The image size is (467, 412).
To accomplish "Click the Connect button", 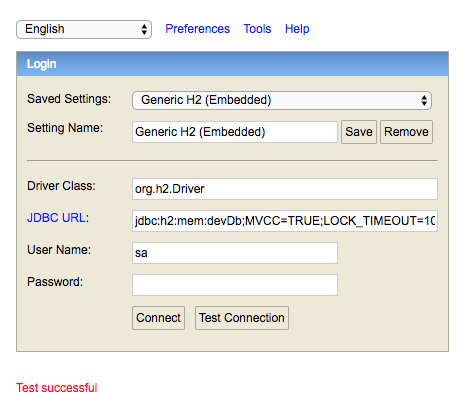I will point(158,318).
